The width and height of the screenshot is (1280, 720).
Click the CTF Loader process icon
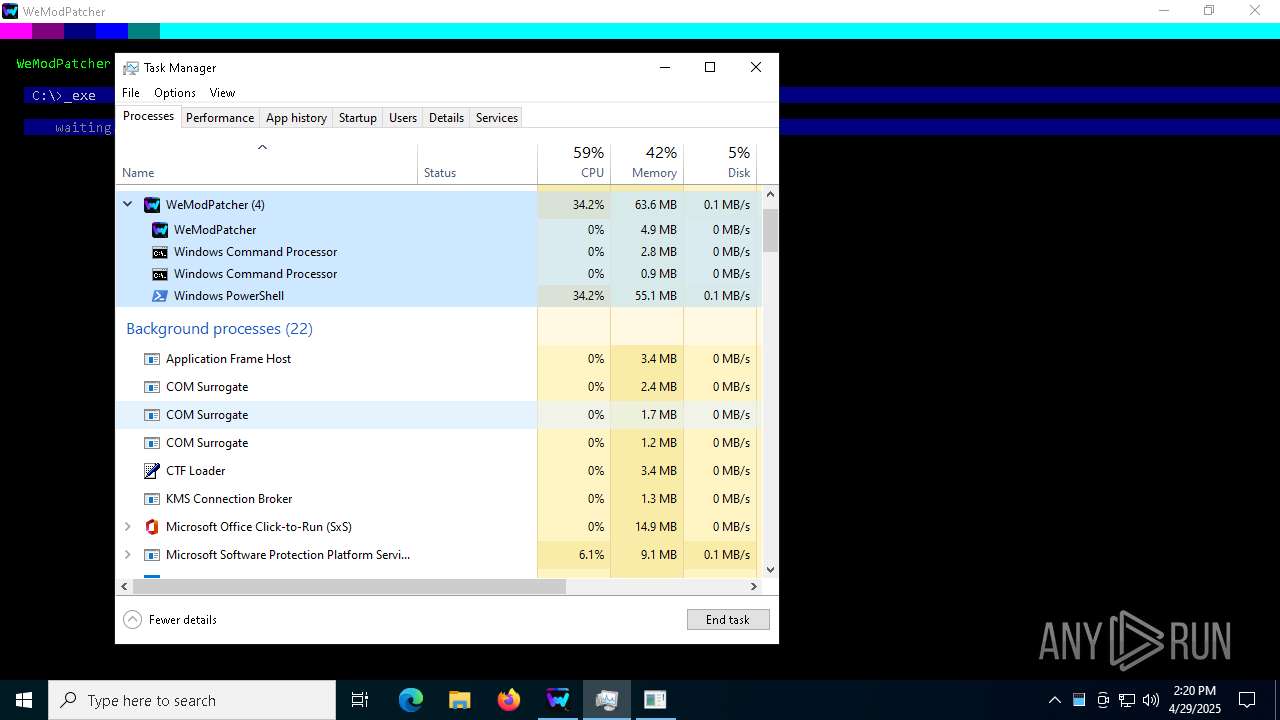pyautogui.click(x=152, y=471)
